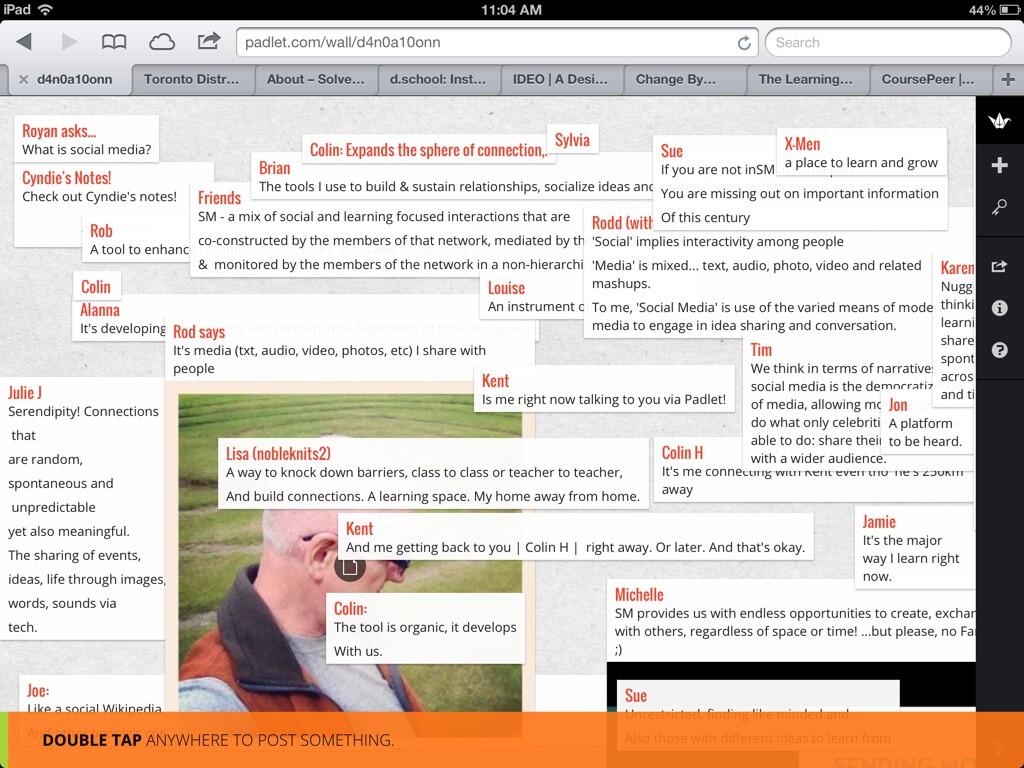
Task: Tap the Padlet sidebar wrench icon
Action: (999, 208)
